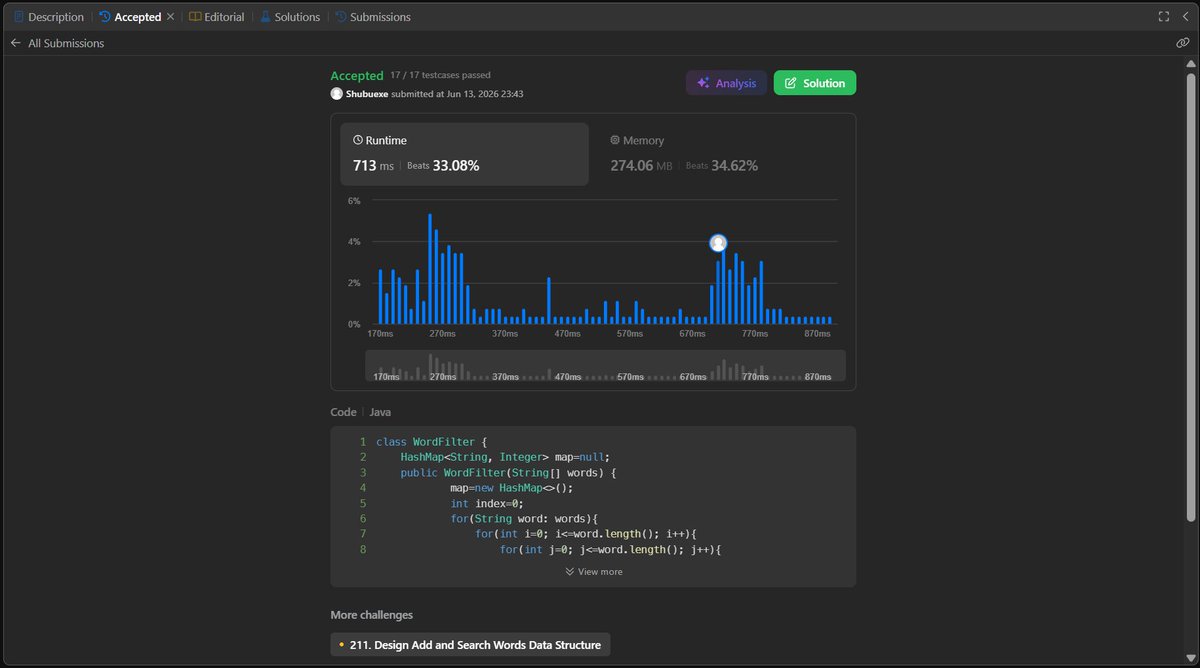Click the Java language label
Screen dimensions: 1200x668
pos(381,412)
